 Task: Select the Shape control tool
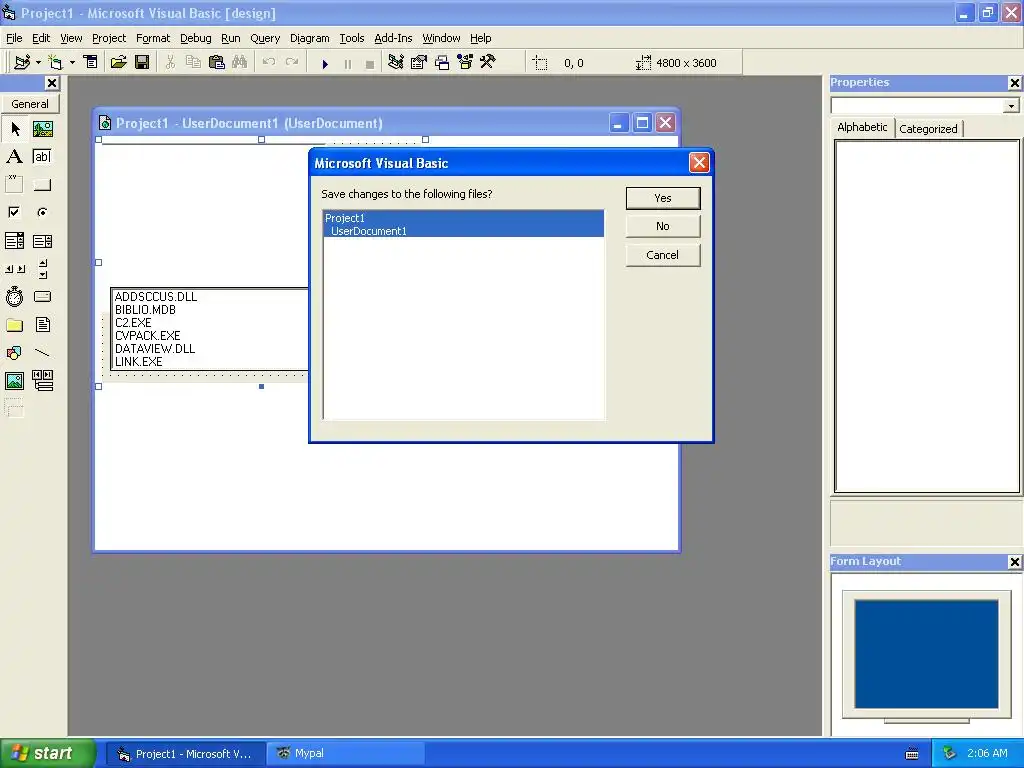pyautogui.click(x=14, y=353)
